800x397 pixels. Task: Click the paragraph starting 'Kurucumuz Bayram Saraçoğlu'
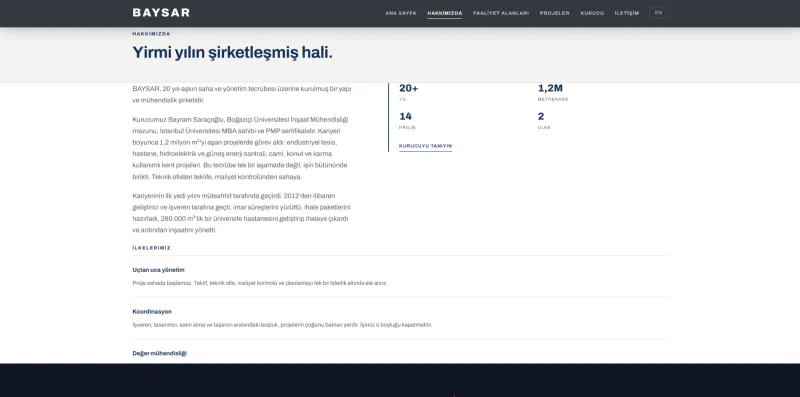pyautogui.click(x=240, y=148)
